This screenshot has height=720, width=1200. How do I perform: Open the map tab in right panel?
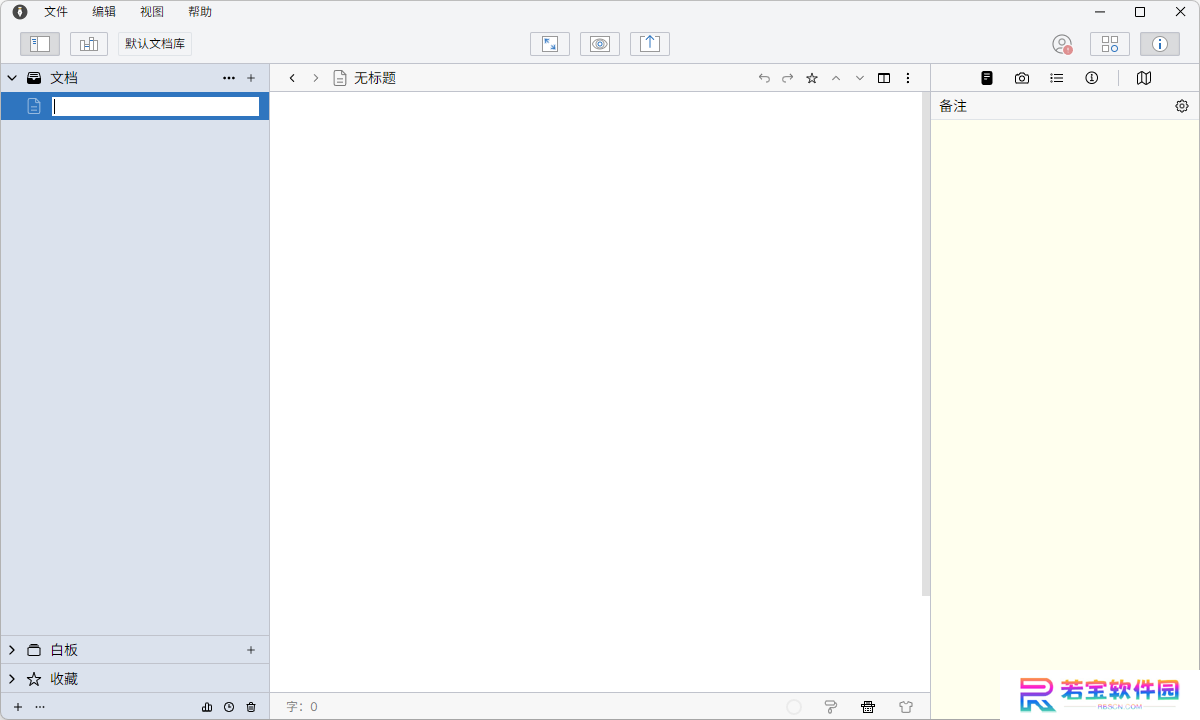(1144, 78)
